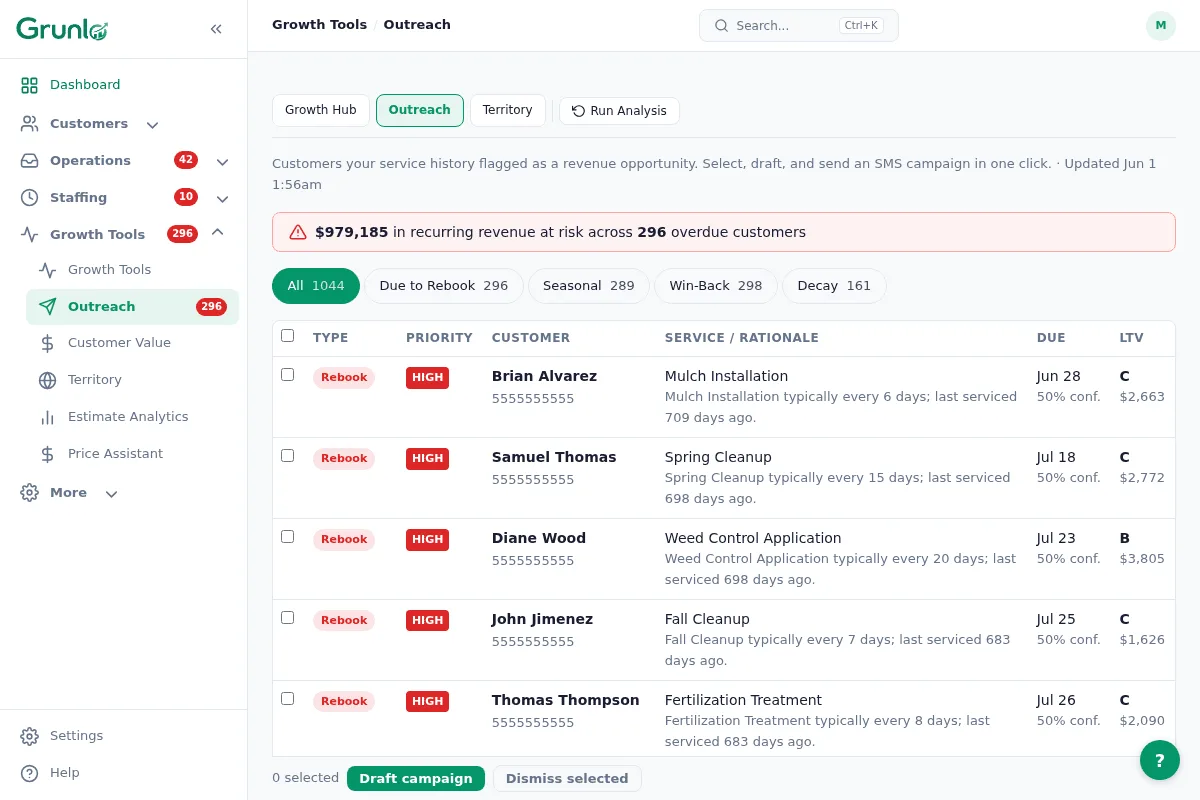The image size is (1200, 800).
Task: Expand the More menu chevron
Action: 111,494
